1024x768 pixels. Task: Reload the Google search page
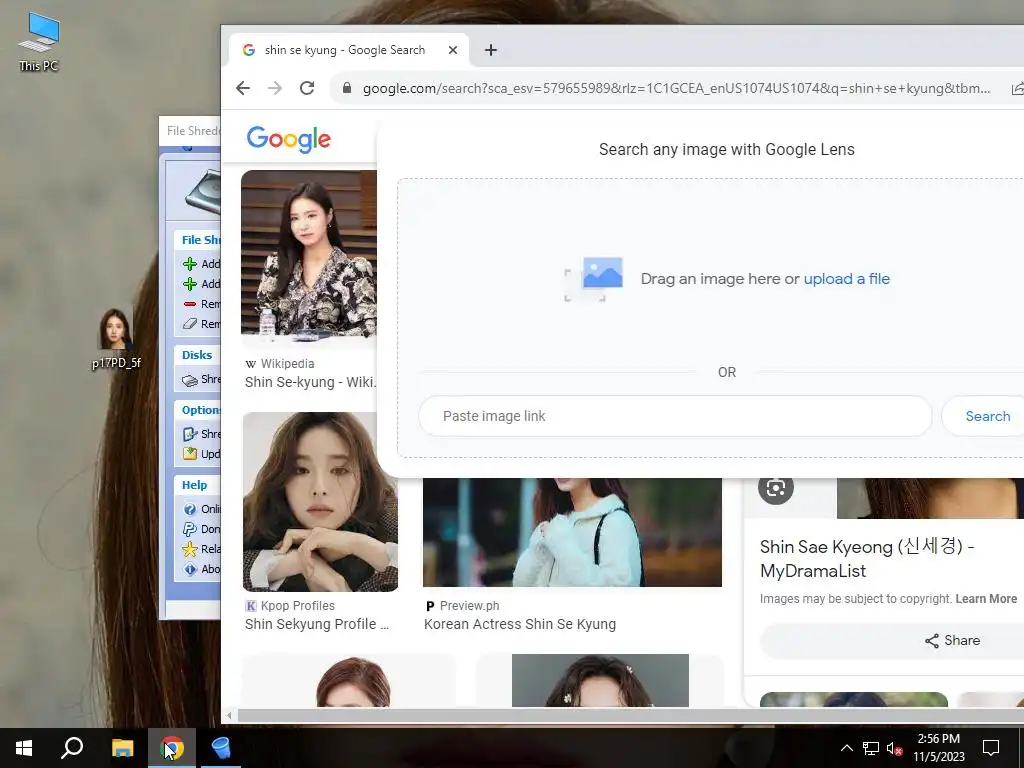[307, 88]
